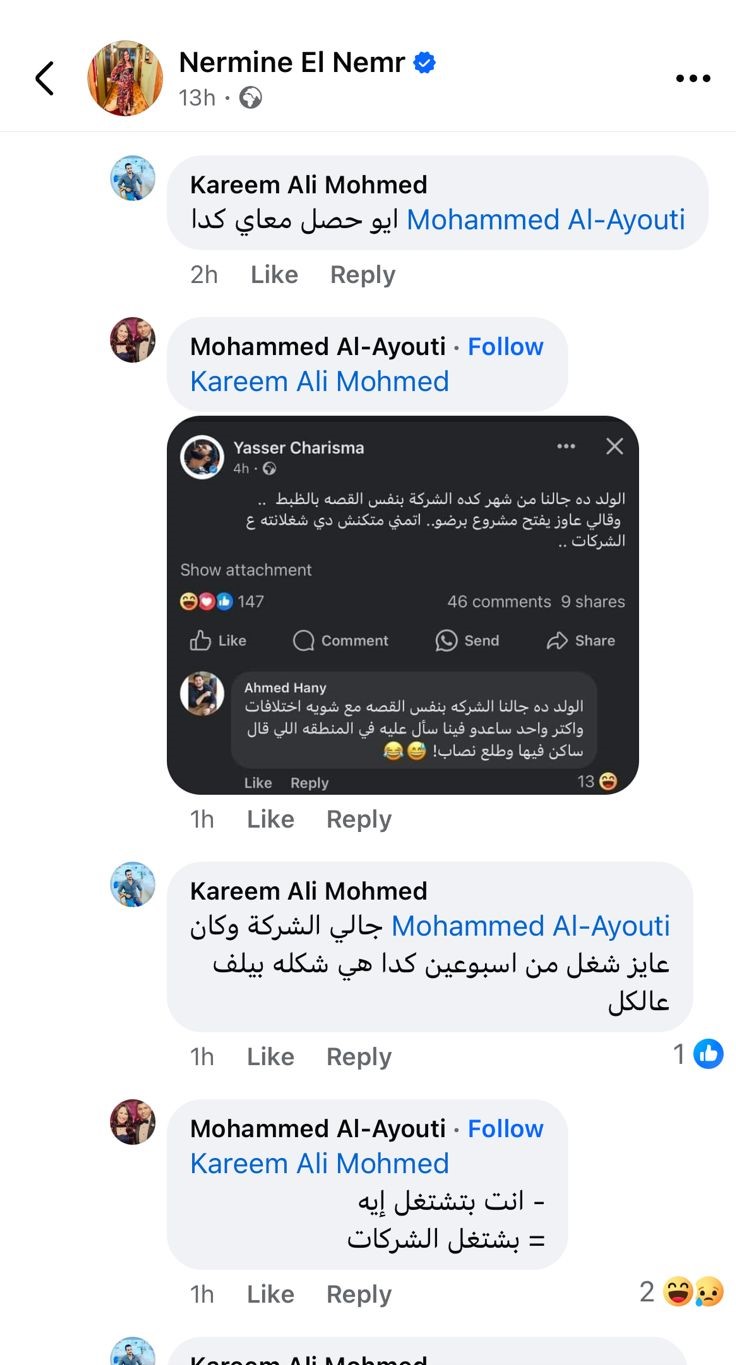Tap the thumbs-up Like icon in the screenshot
The width and height of the screenshot is (736, 1365).
200,641
